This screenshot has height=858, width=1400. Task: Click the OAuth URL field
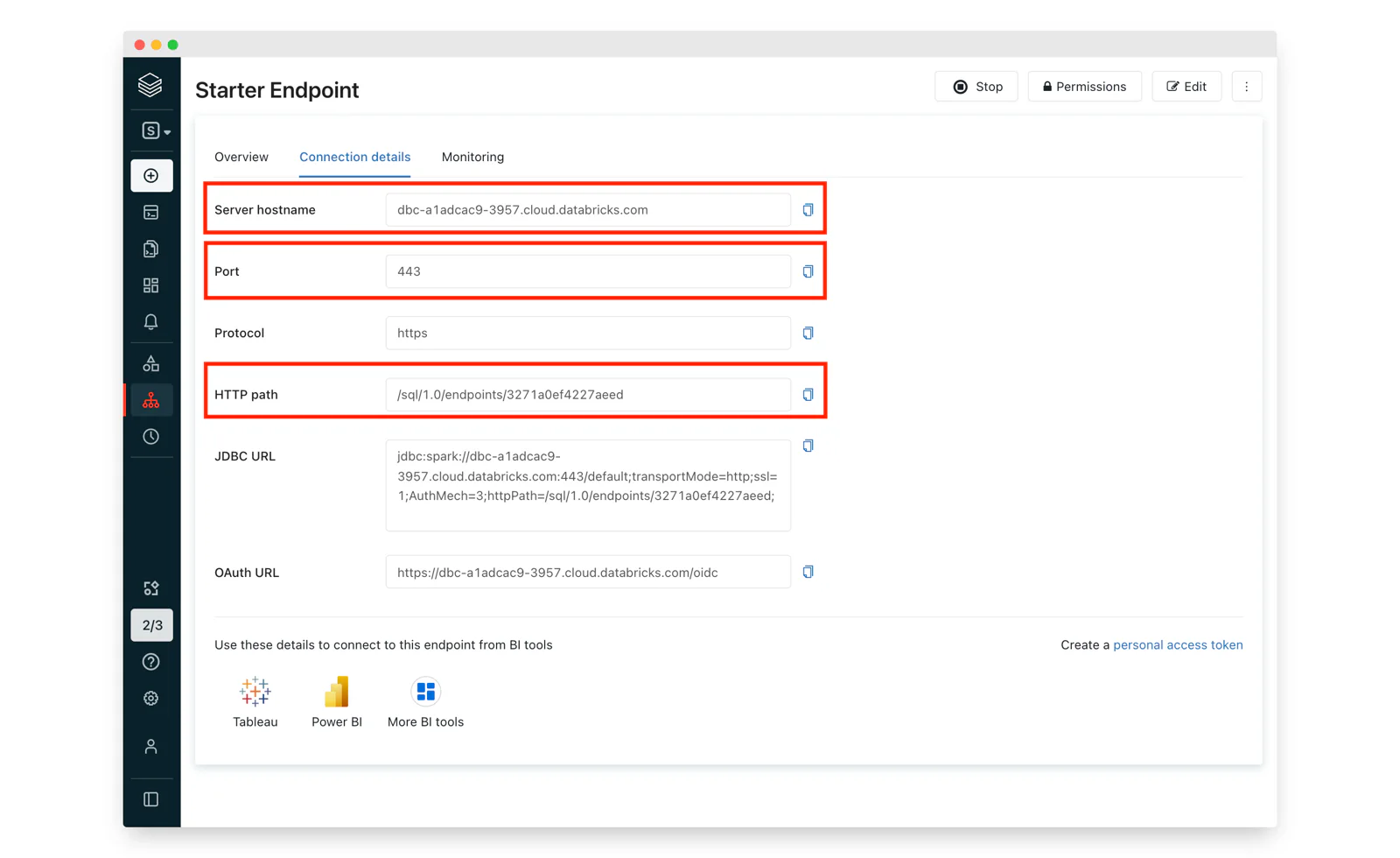588,572
